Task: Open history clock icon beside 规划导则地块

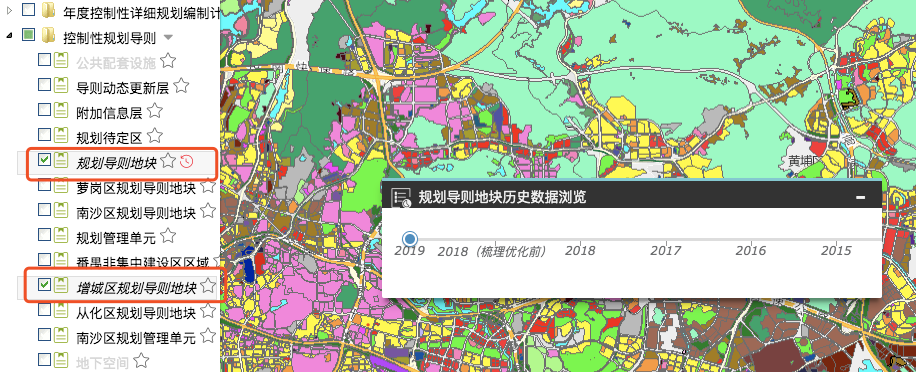Action: click(186, 162)
